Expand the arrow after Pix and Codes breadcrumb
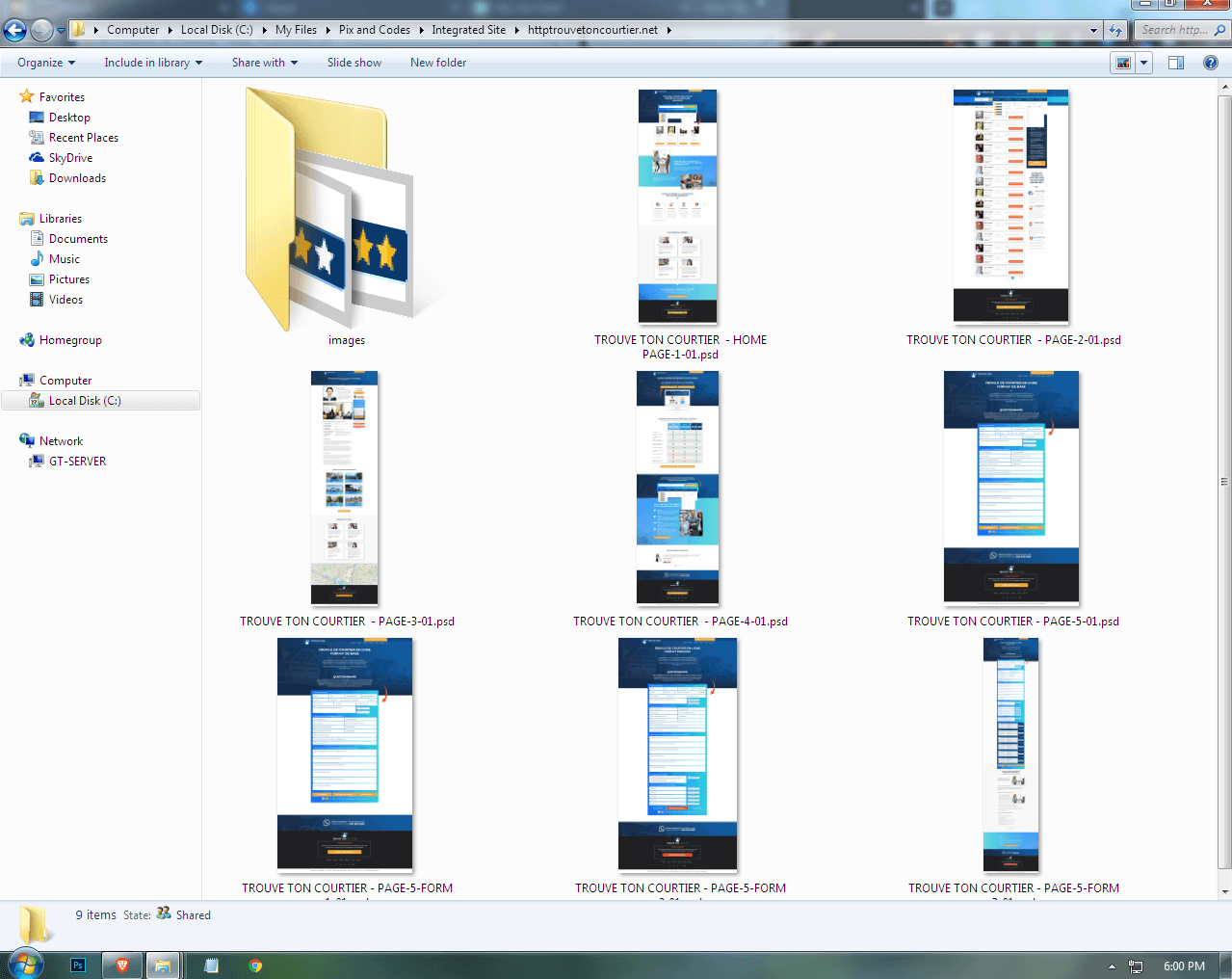Viewport: 1232px width, 979px height. click(x=421, y=30)
